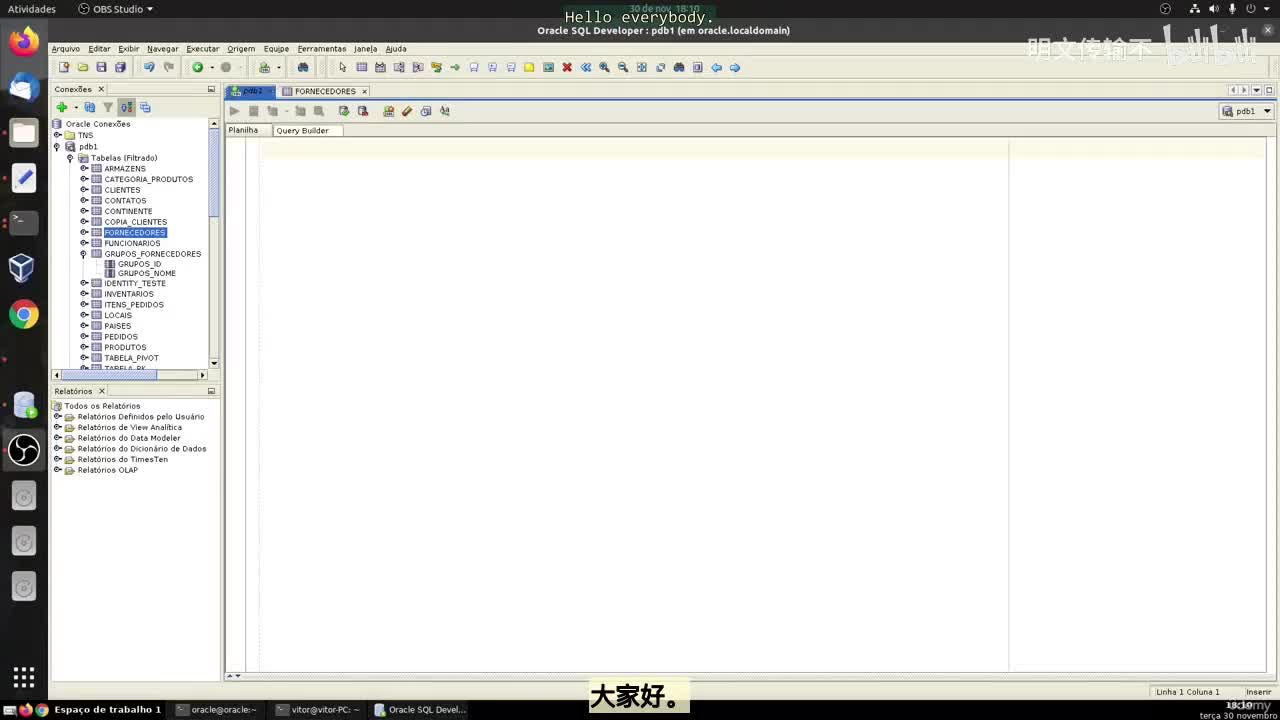Viewport: 1280px width, 720px height.
Task: Click the Find Database Object binoculars icon
Action: click(x=303, y=68)
